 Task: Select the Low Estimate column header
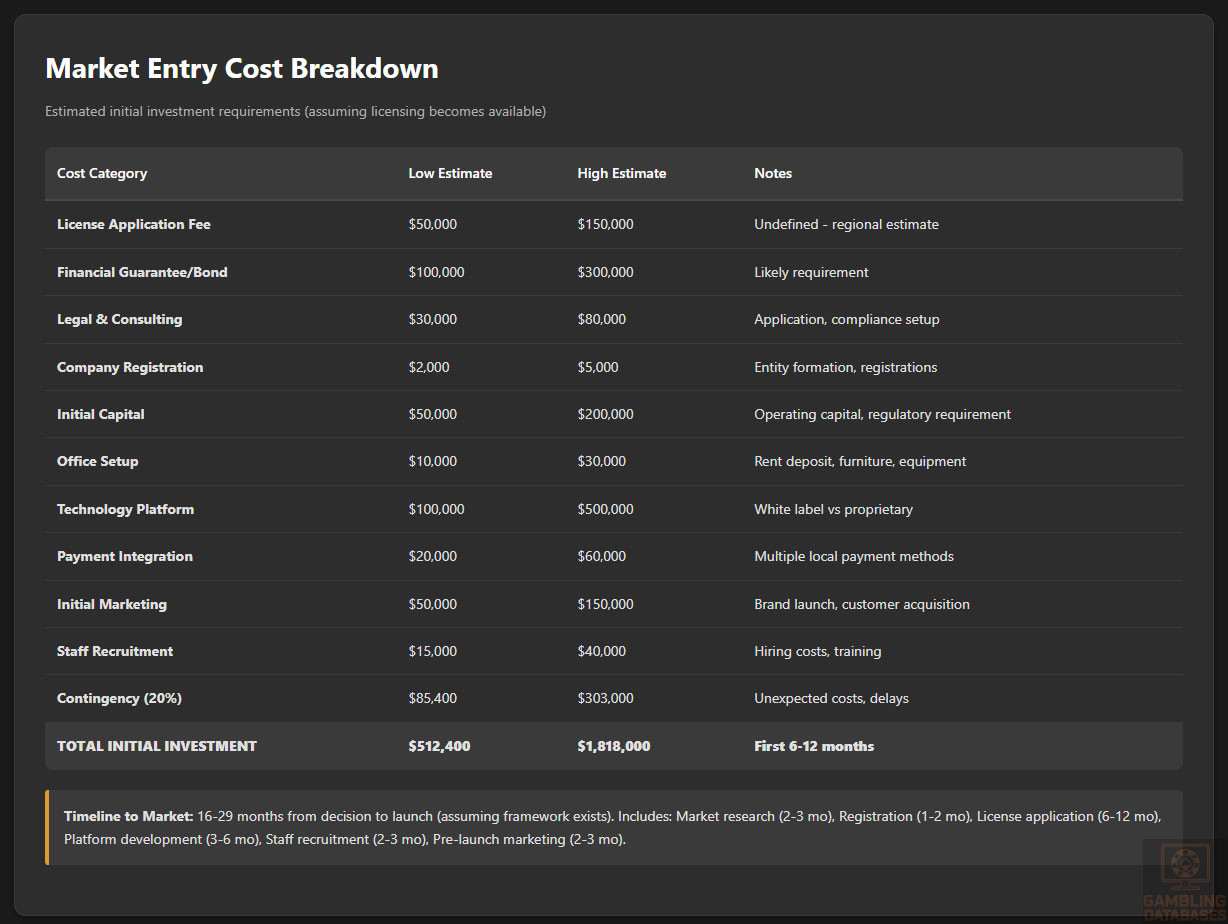(450, 174)
